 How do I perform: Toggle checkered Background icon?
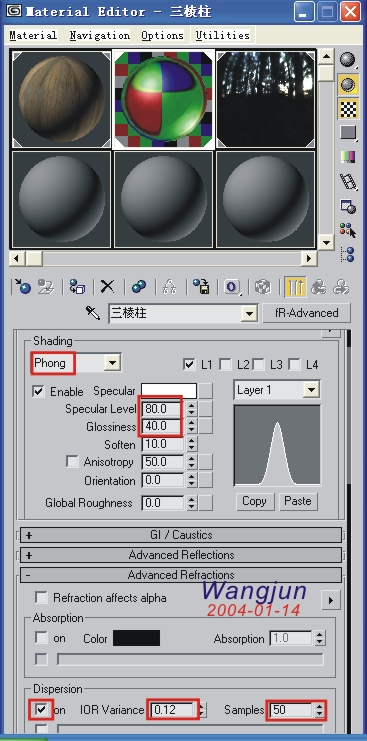click(349, 109)
